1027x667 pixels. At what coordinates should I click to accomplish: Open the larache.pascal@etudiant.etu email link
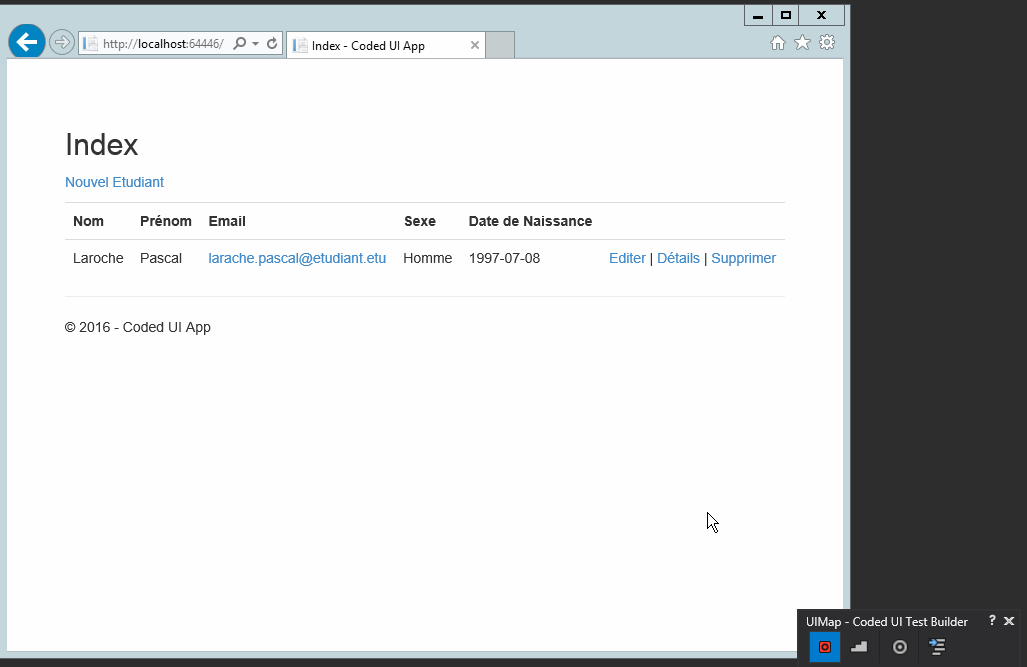pyautogui.click(x=297, y=258)
